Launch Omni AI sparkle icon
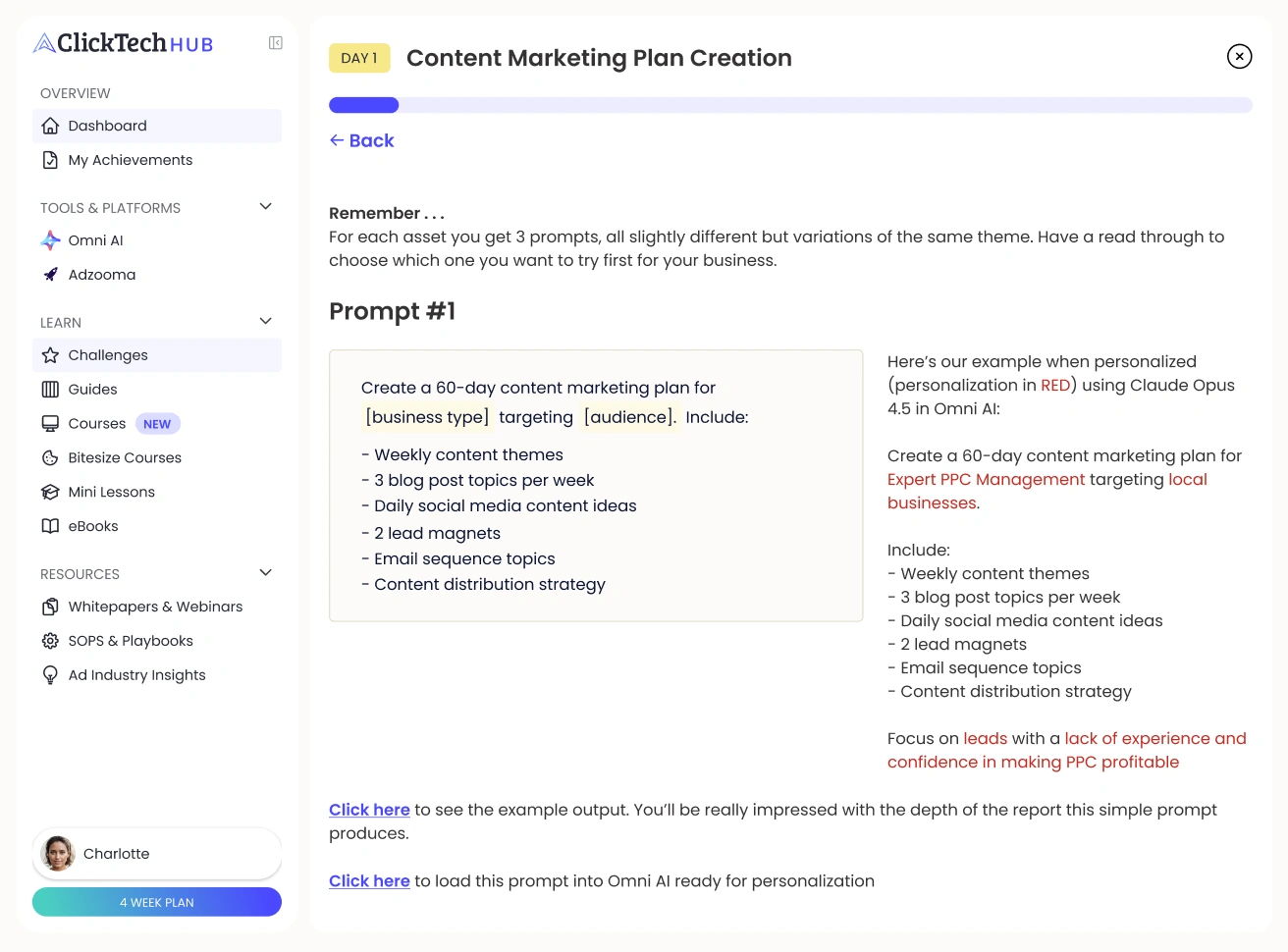The height and width of the screenshot is (952, 1288). [50, 240]
